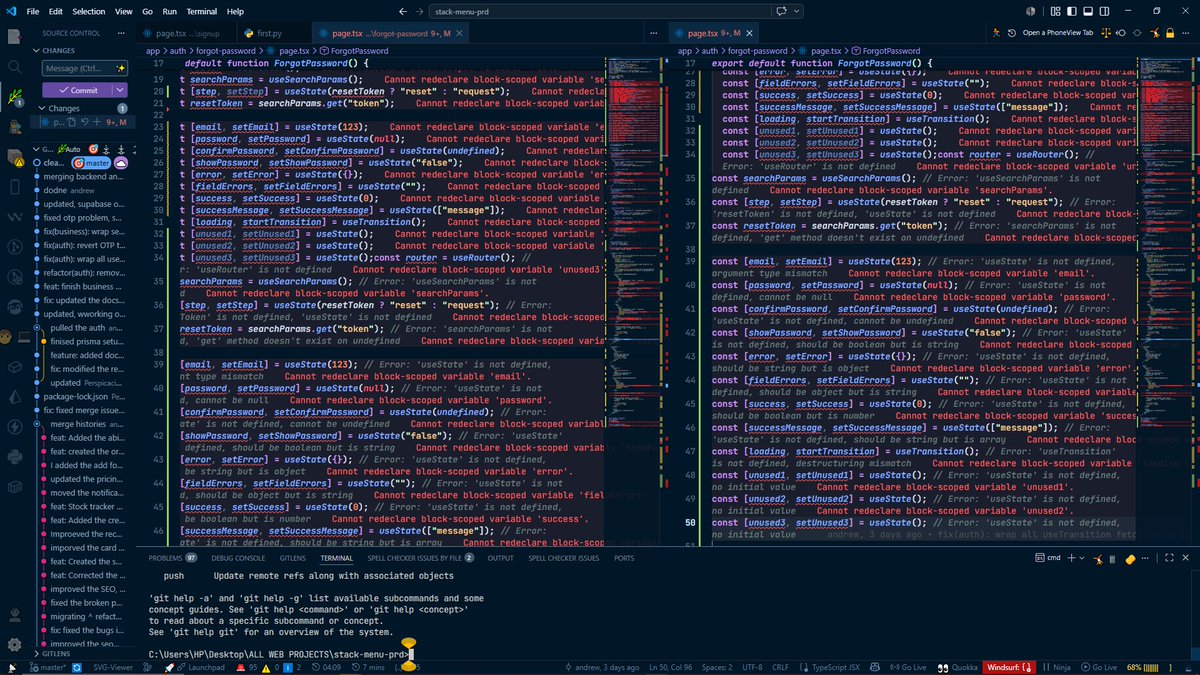Click the master branch badge in graph

pos(91,163)
